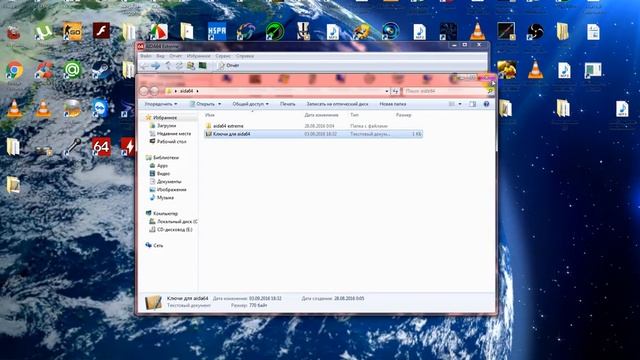
Task: Expand the address bar history dropdown arrow
Action: coord(386,91)
